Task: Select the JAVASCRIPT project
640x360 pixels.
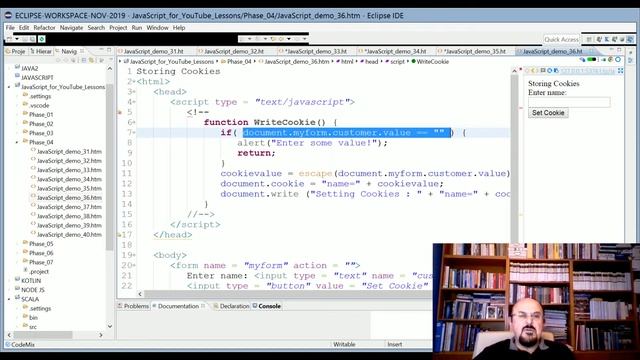Action: pyautogui.click(x=37, y=78)
